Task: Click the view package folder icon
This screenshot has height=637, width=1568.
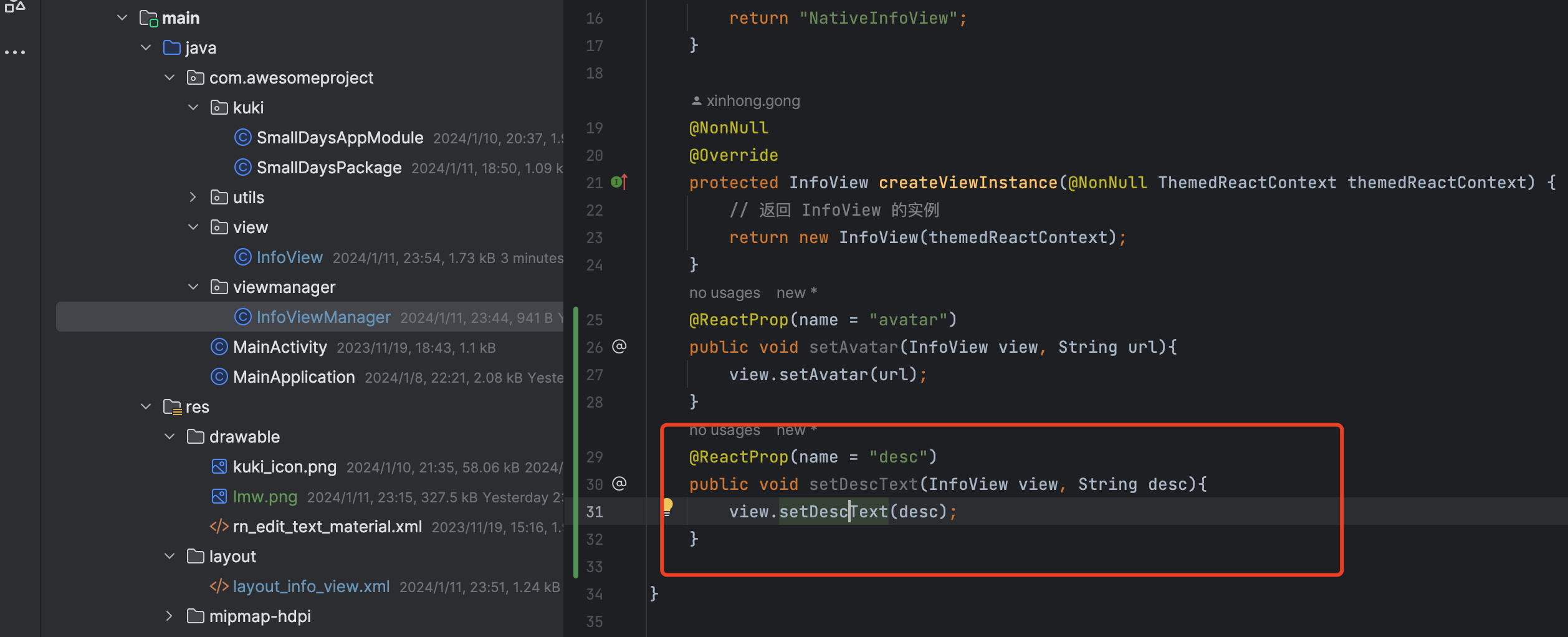Action: click(219, 228)
